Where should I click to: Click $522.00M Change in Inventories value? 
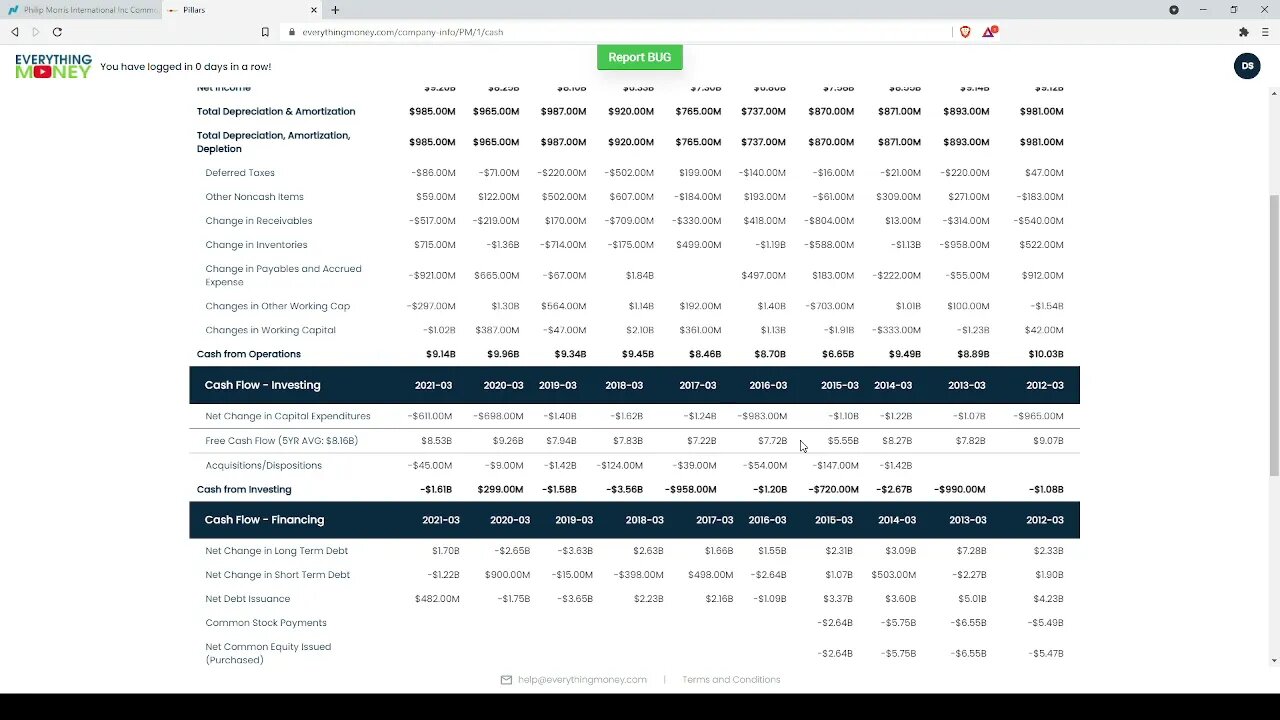[x=1041, y=245]
